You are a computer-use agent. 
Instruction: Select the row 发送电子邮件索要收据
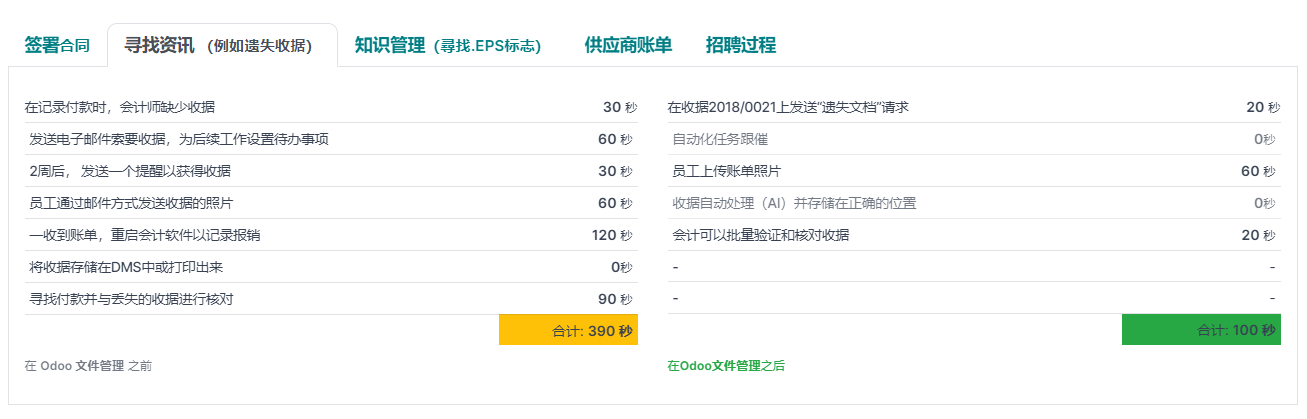[x=331, y=139]
